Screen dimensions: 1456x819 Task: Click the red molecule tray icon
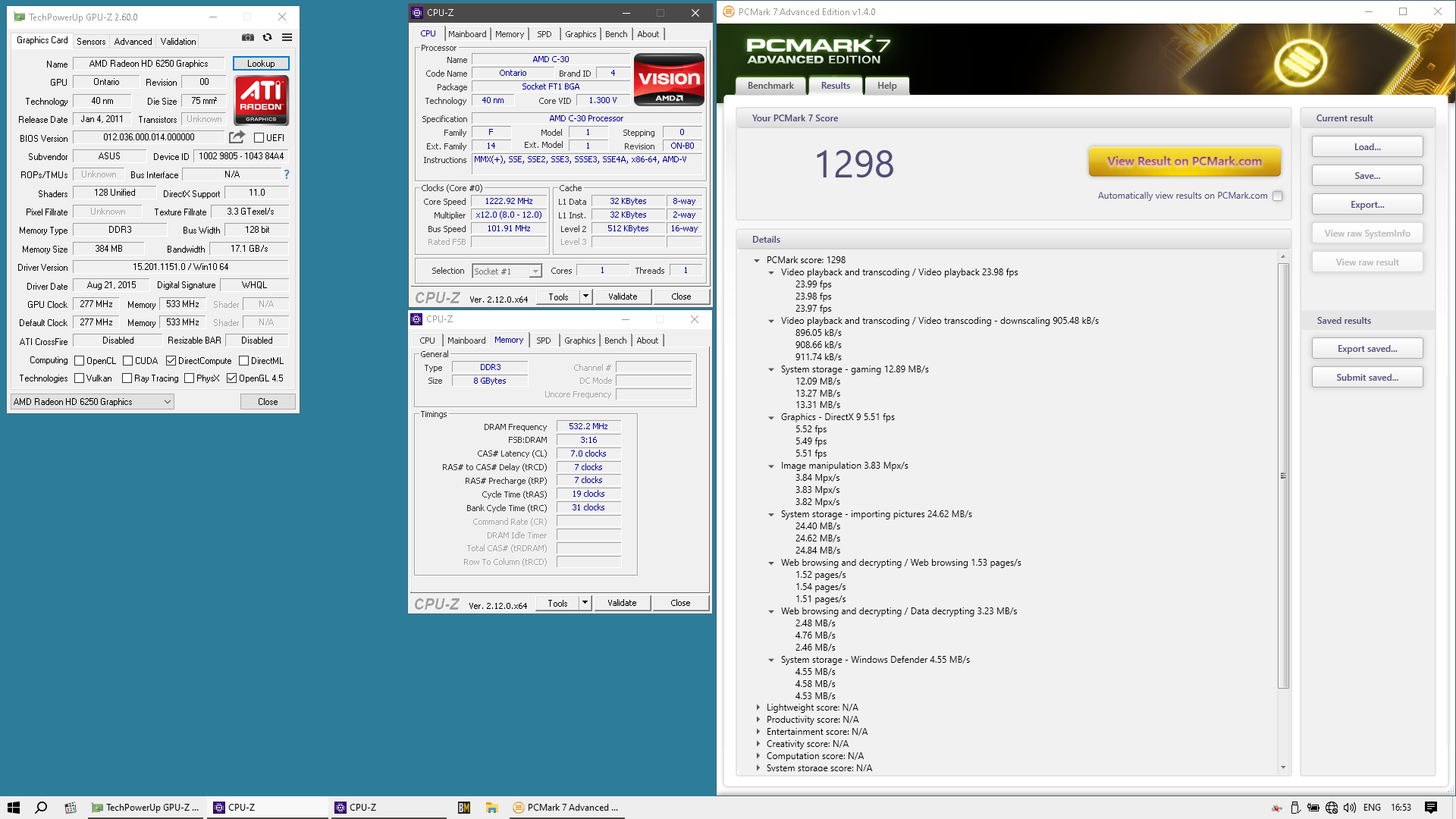coord(1277,808)
